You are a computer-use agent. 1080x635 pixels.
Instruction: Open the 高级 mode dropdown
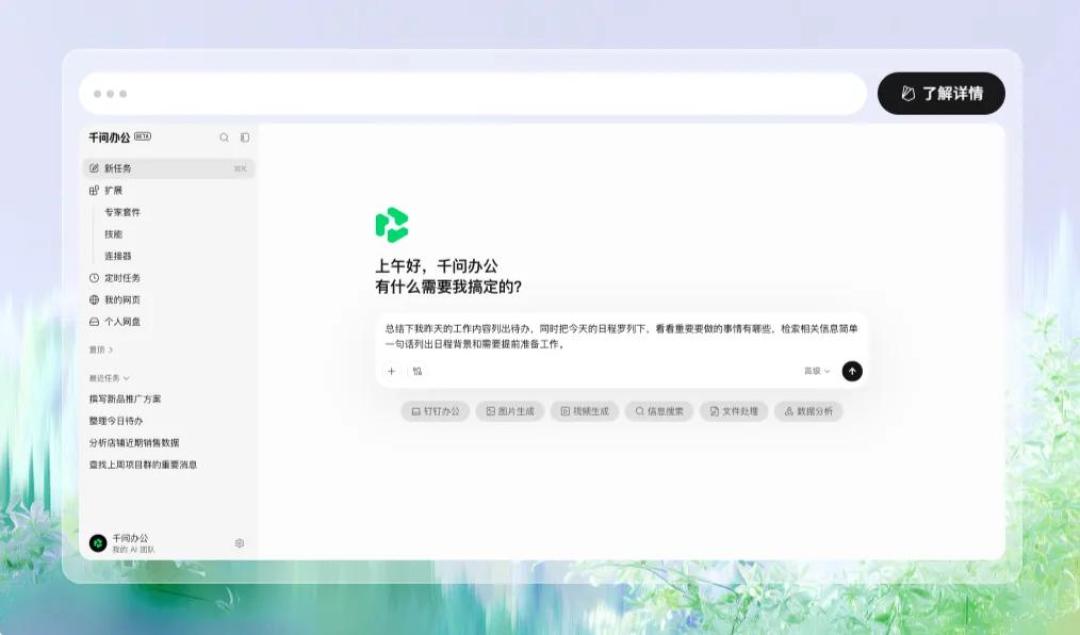817,371
